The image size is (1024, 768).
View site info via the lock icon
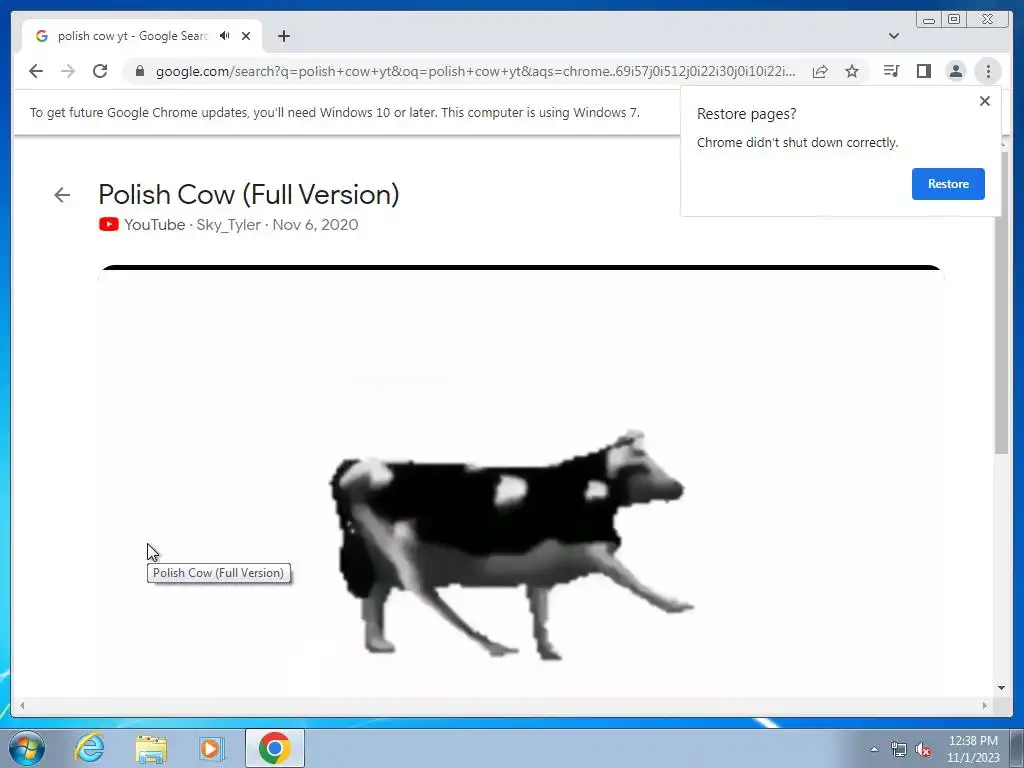[139, 71]
